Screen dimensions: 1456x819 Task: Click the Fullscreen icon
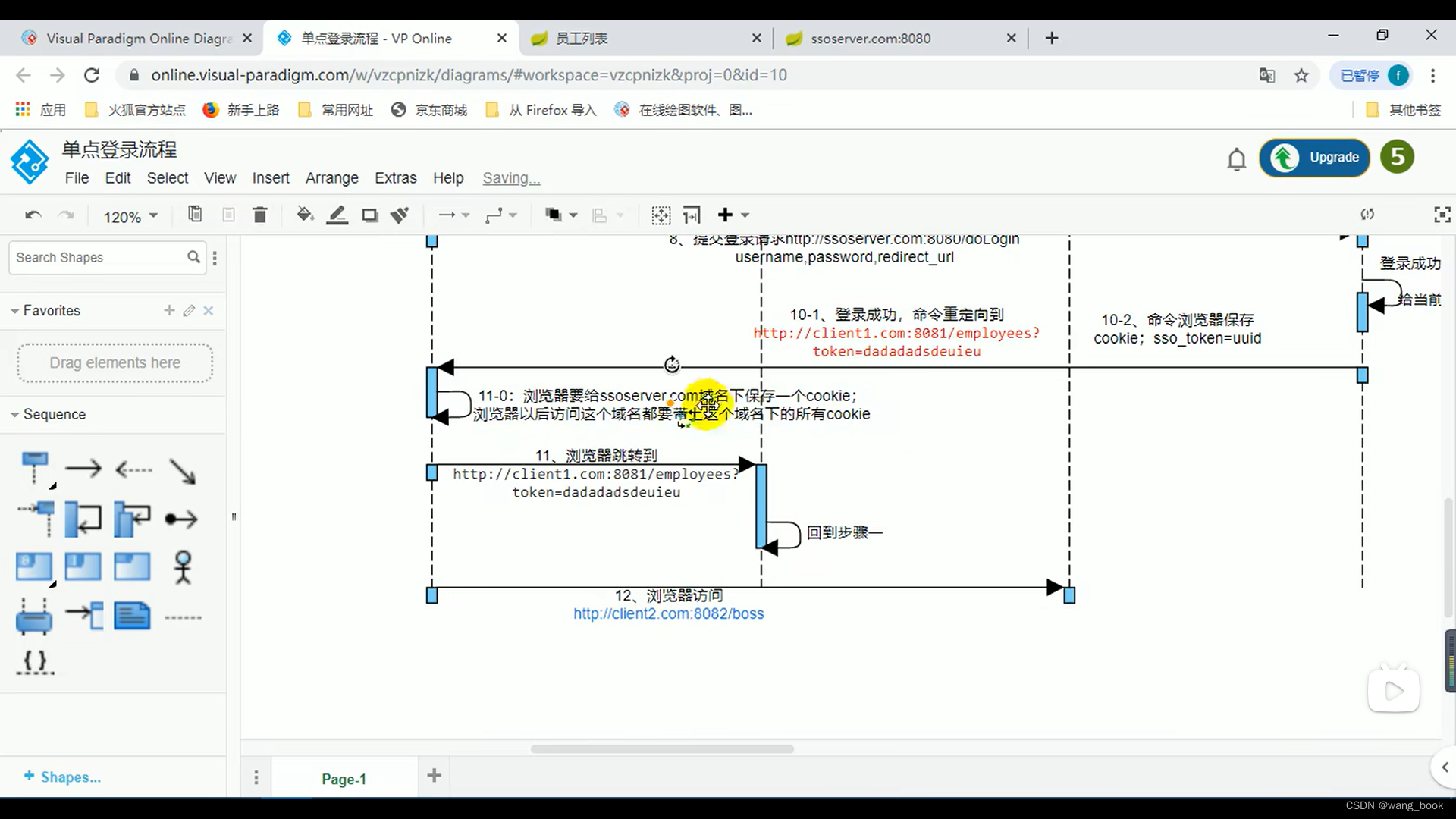click(1442, 215)
